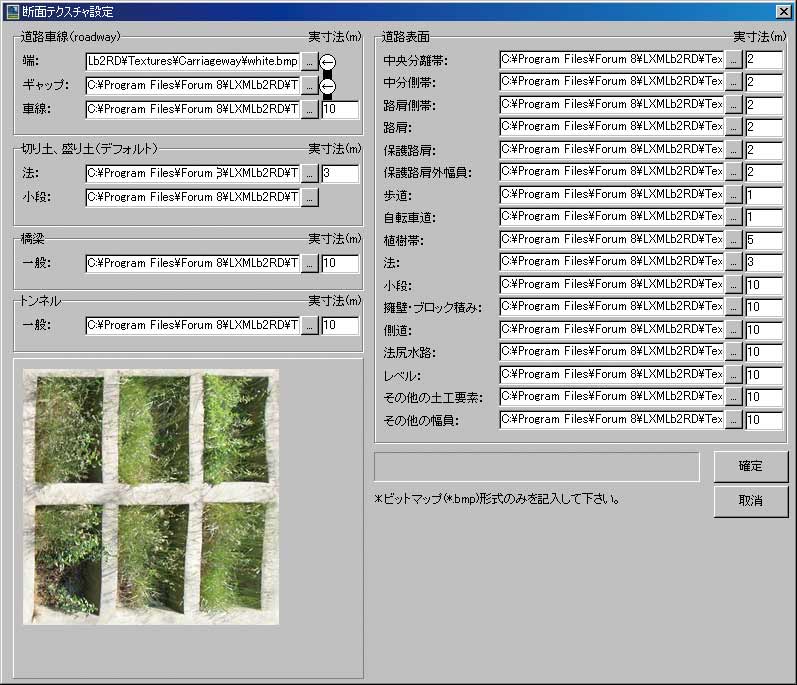Confirm settings with 確定 button
Screen dimensions: 797x685
(x=751, y=466)
